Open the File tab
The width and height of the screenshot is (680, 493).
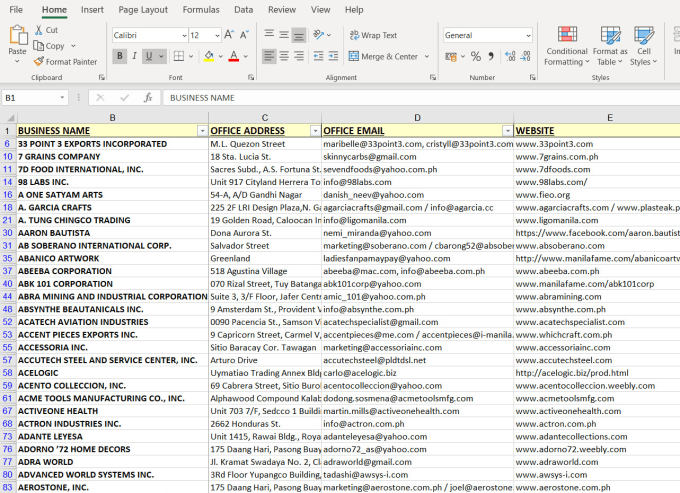click(x=16, y=10)
